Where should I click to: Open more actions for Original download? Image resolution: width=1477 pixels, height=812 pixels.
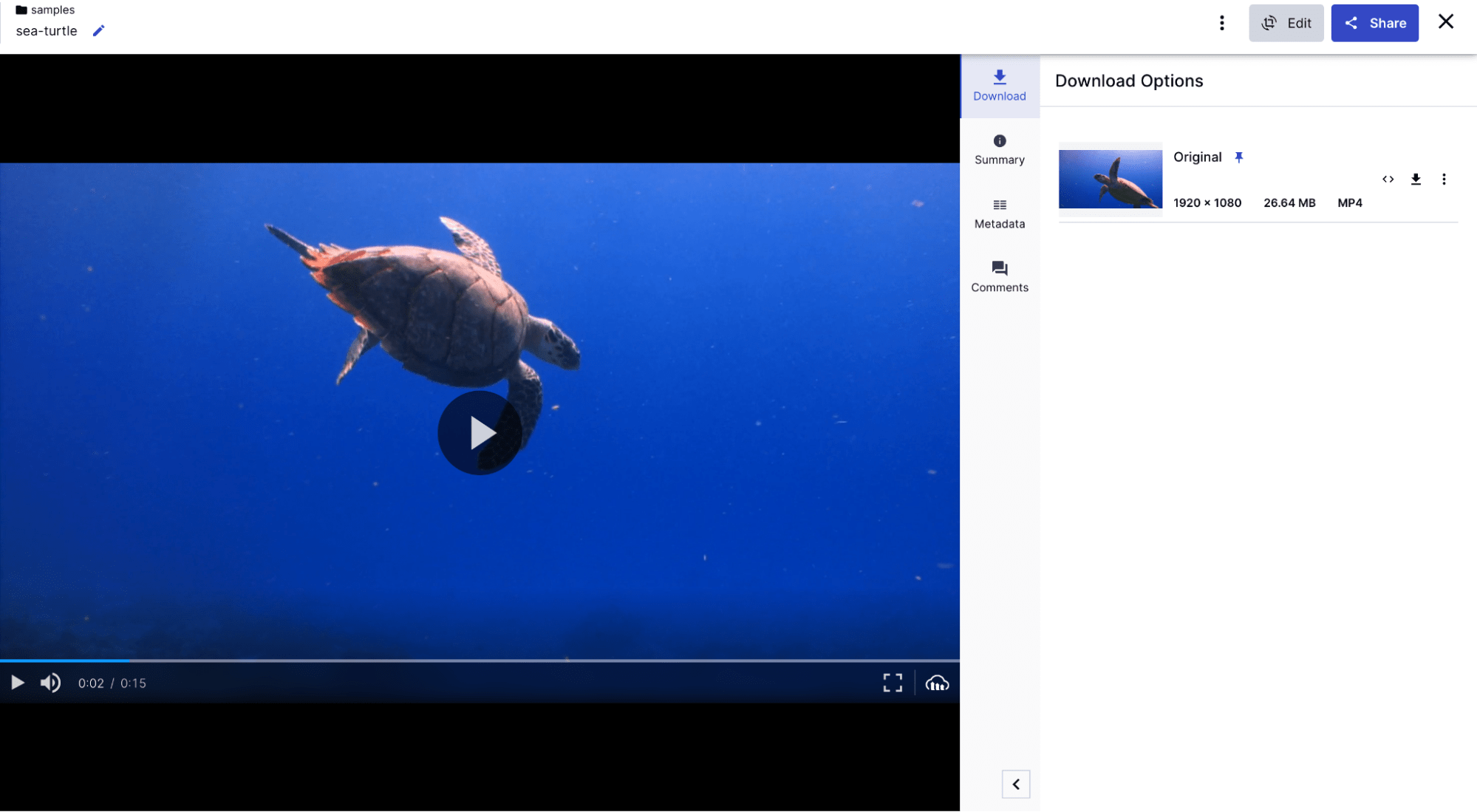pos(1444,180)
